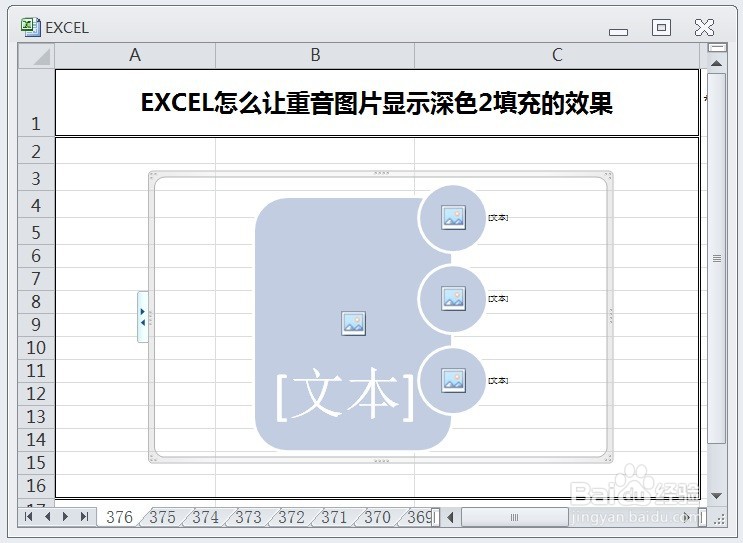This screenshot has width=743, height=543.
Task: Go to the next sheet with navigation arrow
Action: pos(65,516)
